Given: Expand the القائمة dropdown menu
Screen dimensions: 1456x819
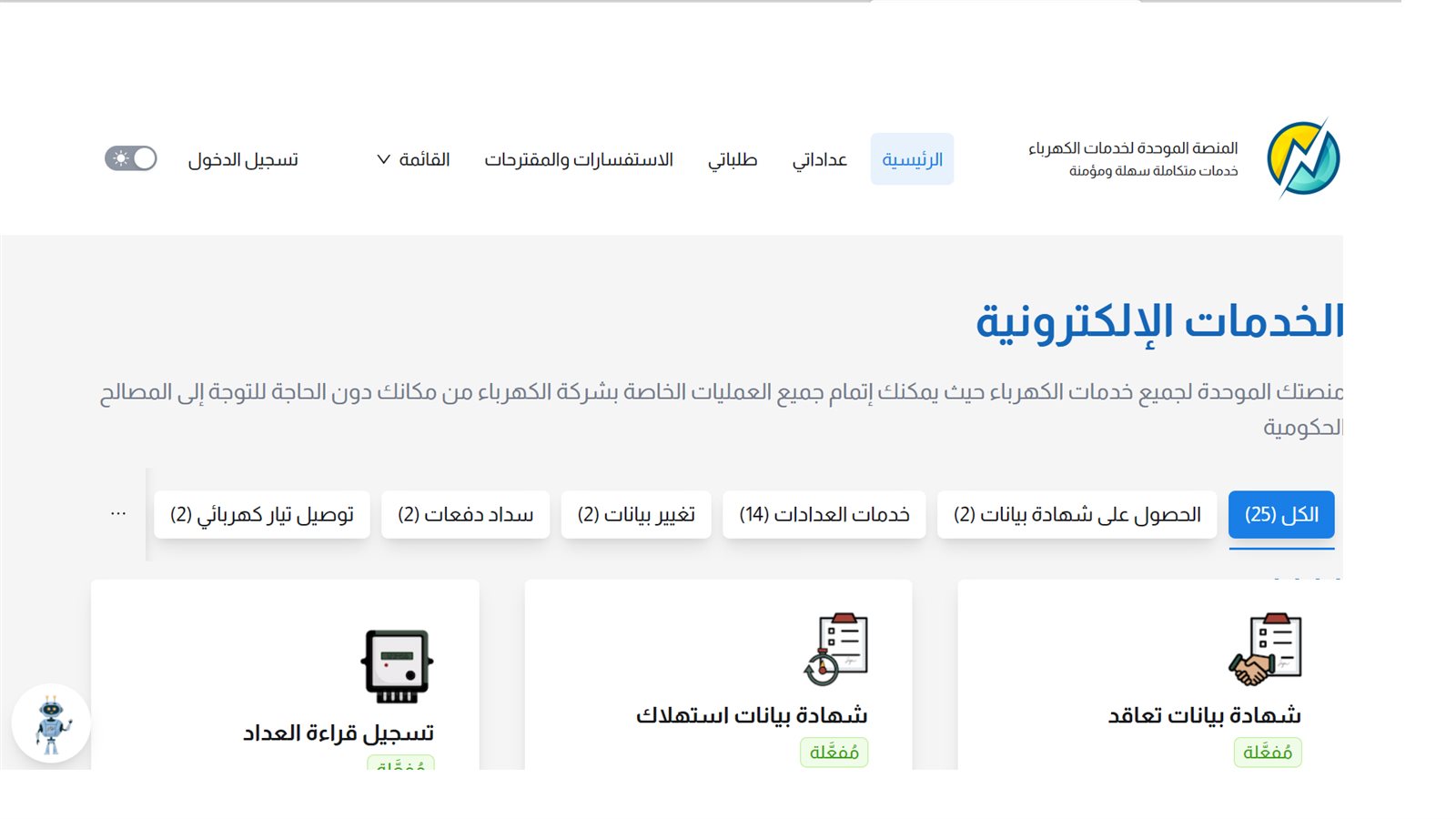Looking at the screenshot, I should tap(415, 158).
